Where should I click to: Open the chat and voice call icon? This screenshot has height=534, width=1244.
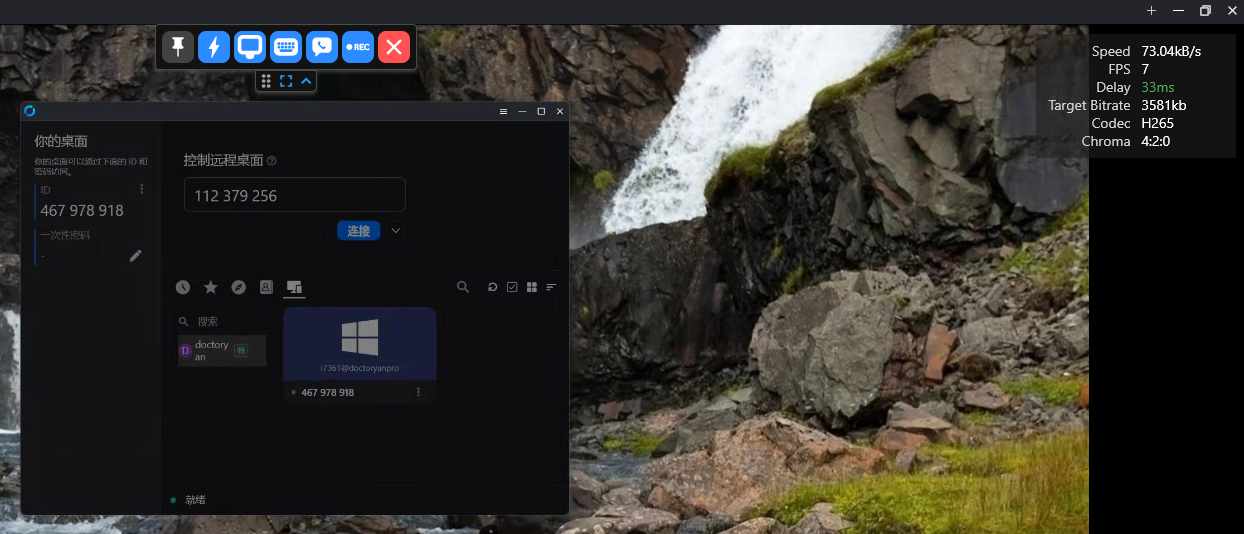click(x=322, y=47)
